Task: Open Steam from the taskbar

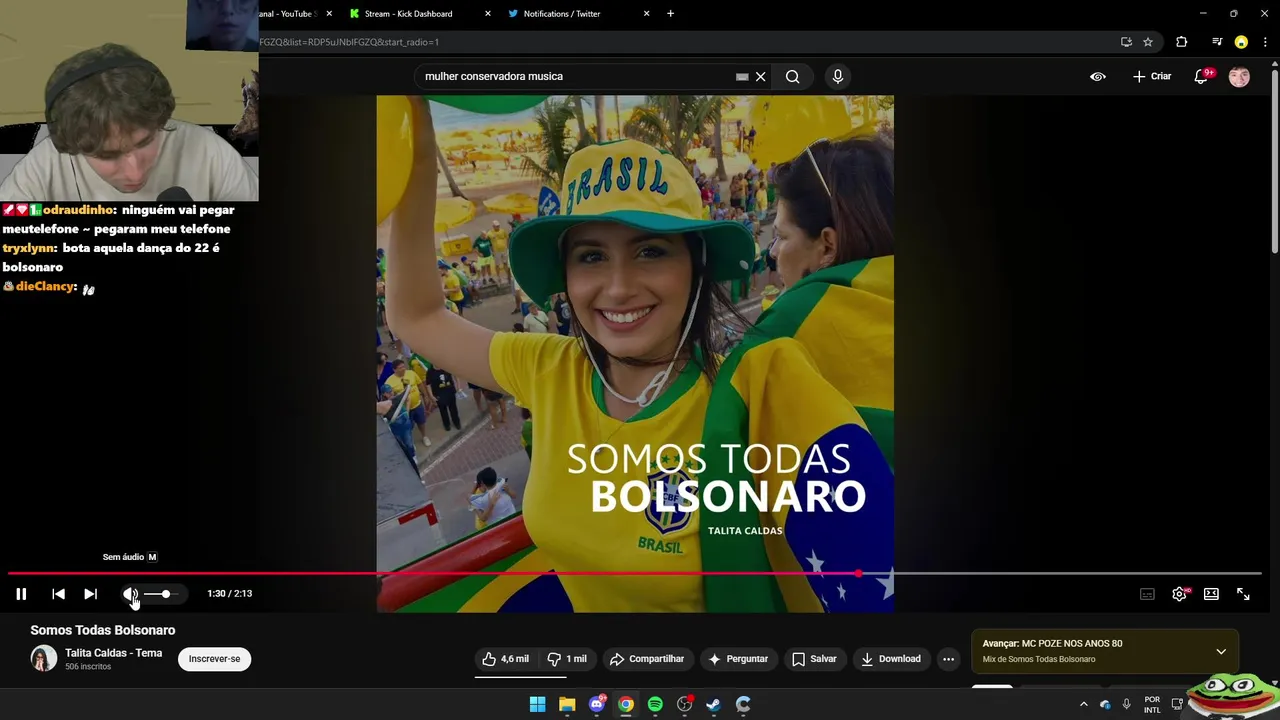Action: pos(714,704)
